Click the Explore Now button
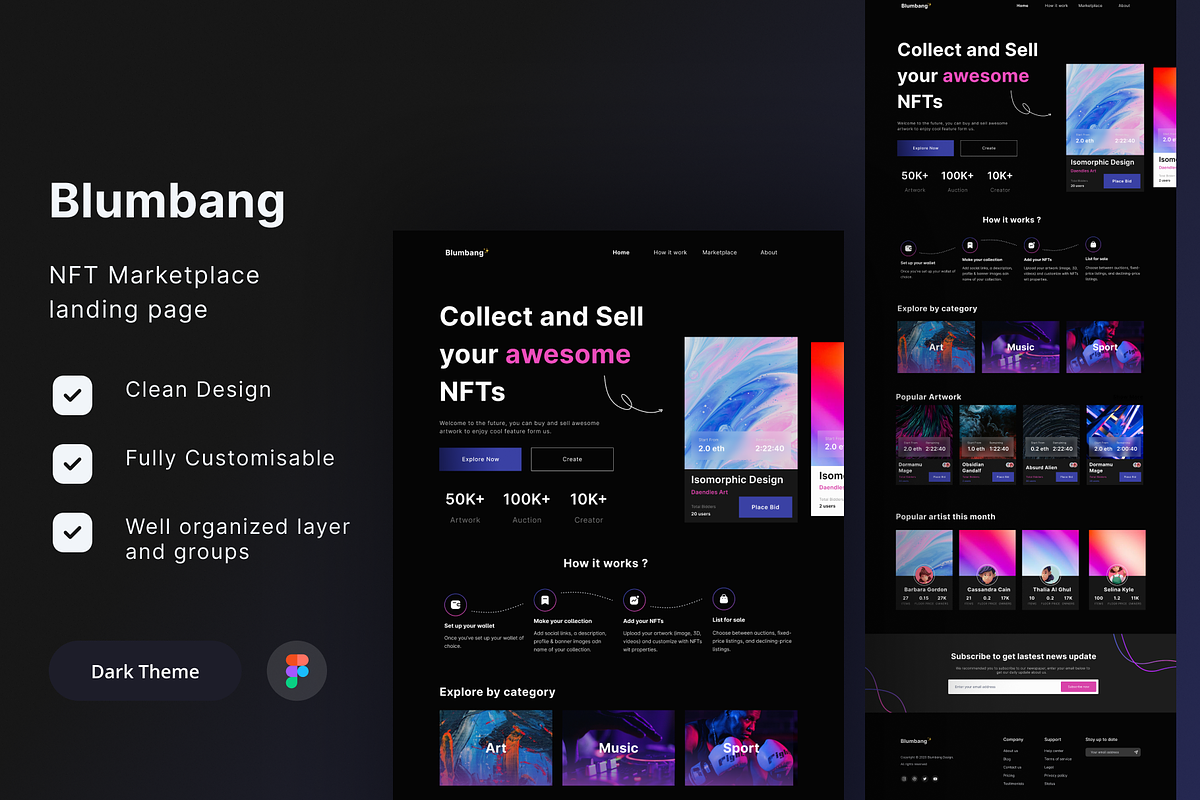The height and width of the screenshot is (800, 1200). coord(480,459)
